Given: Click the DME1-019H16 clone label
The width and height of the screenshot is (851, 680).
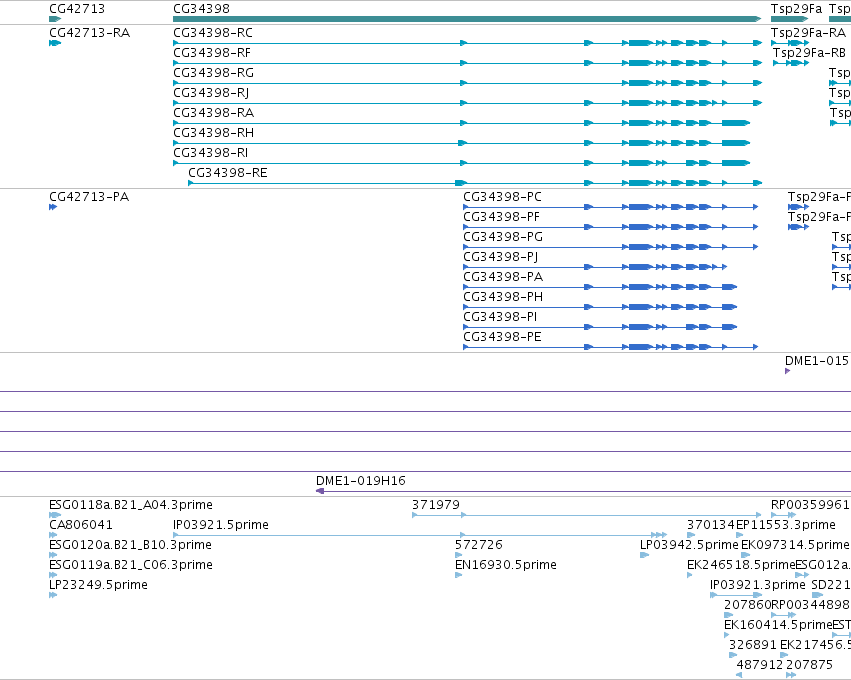Looking at the screenshot, I should click(360, 481).
